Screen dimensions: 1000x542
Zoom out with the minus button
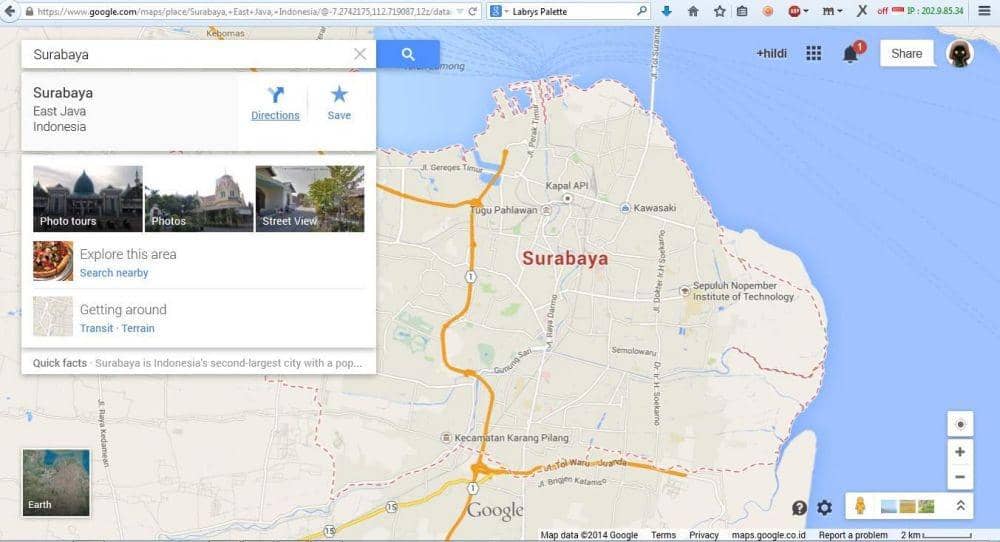click(960, 477)
